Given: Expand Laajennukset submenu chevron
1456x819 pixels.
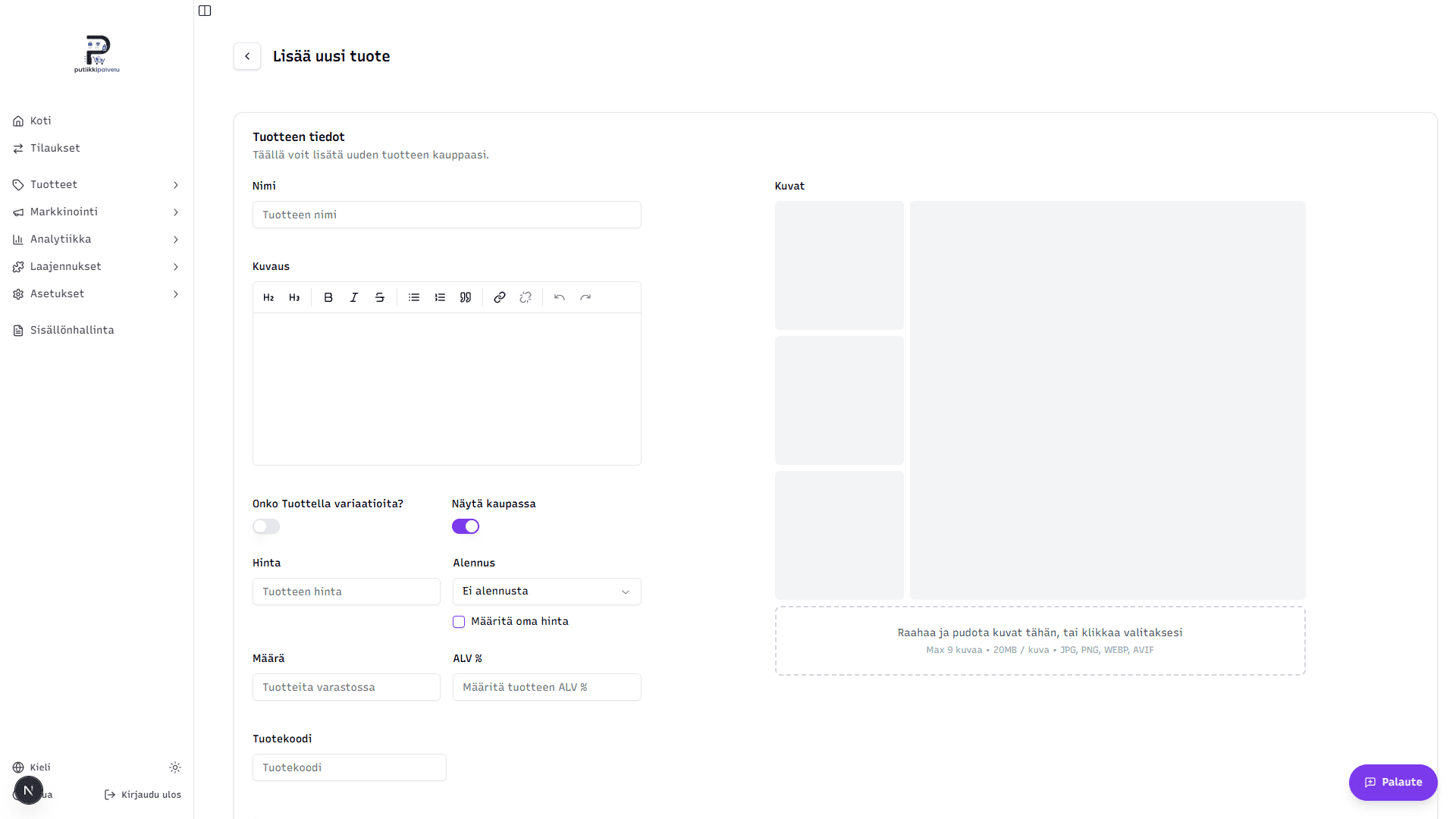Looking at the screenshot, I should (x=176, y=267).
